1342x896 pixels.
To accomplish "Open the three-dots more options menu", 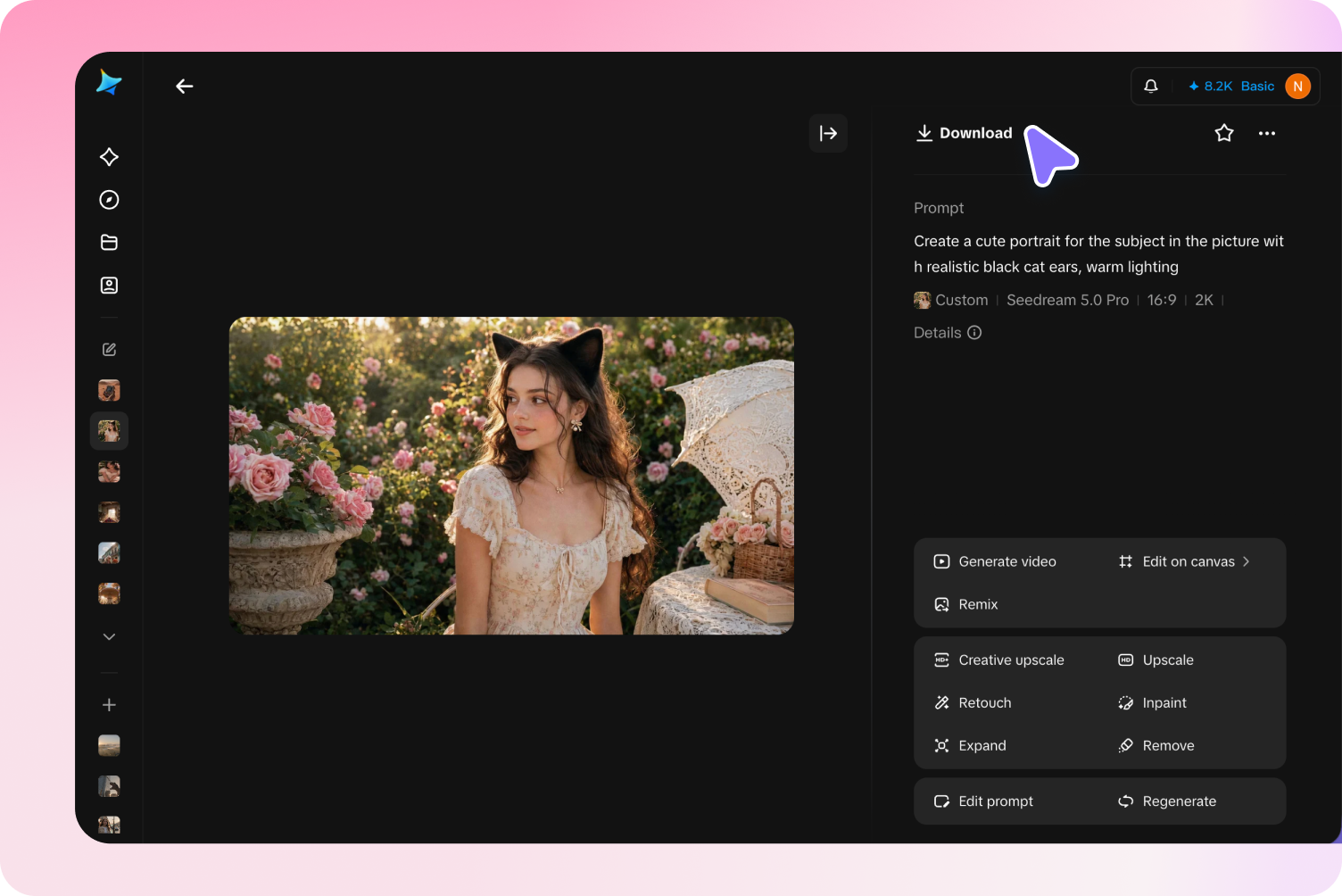I will [x=1267, y=133].
